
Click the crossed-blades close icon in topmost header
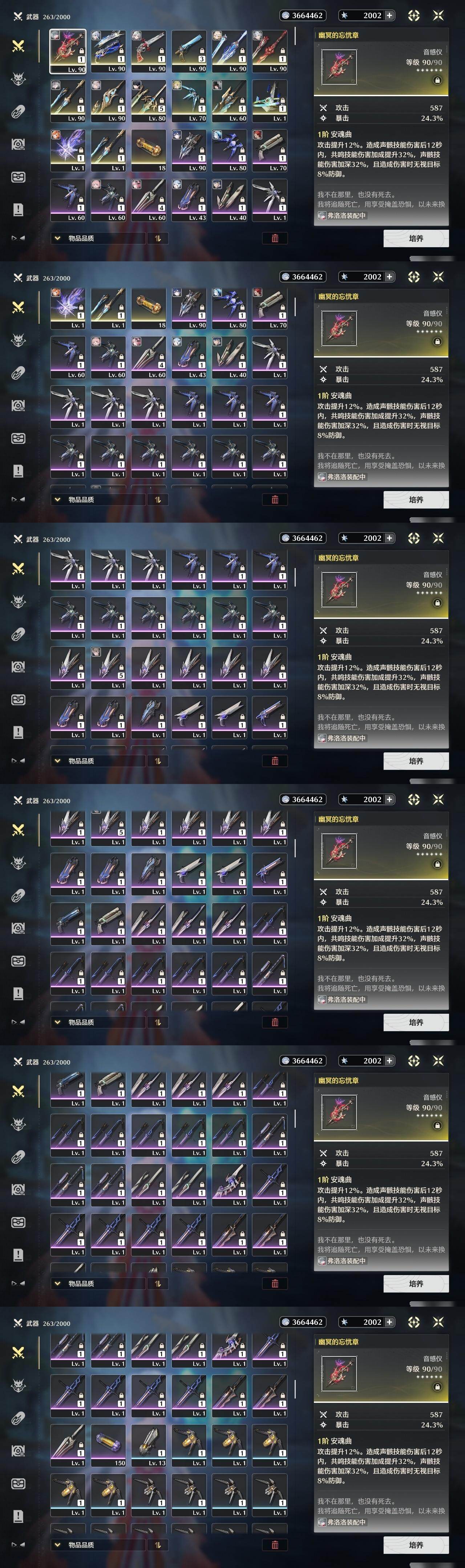tap(438, 15)
